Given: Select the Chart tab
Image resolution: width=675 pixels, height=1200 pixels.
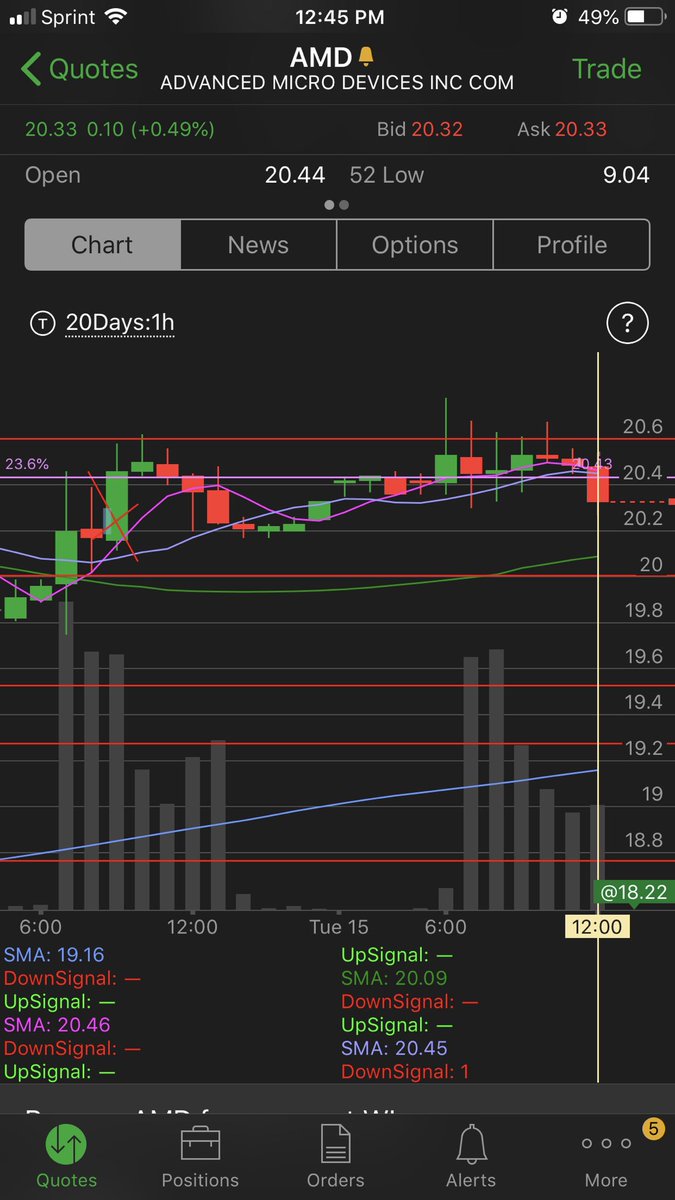Looking at the screenshot, I should click(x=103, y=245).
